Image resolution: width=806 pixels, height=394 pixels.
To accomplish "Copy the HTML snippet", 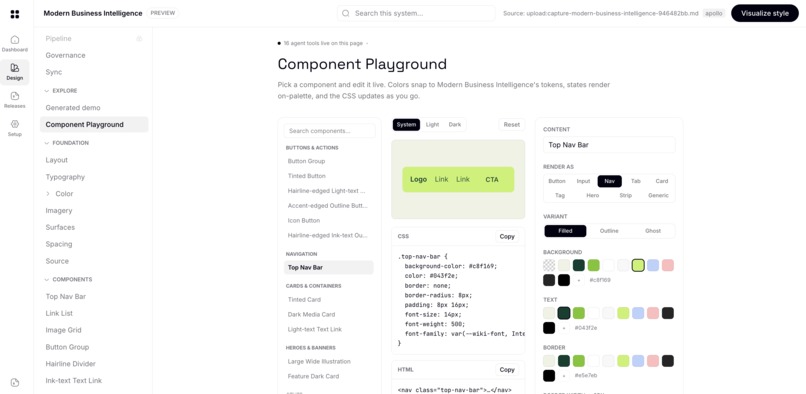I will coord(507,370).
